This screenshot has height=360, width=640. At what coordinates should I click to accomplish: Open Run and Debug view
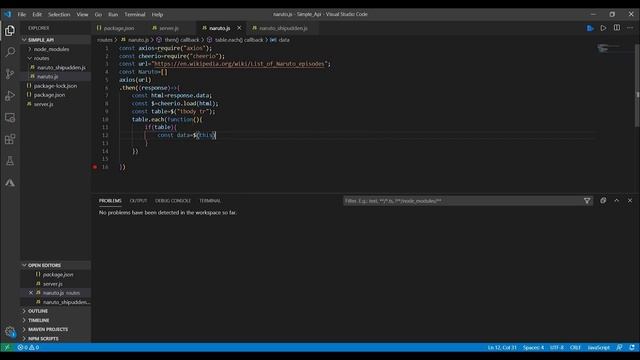click(10, 96)
